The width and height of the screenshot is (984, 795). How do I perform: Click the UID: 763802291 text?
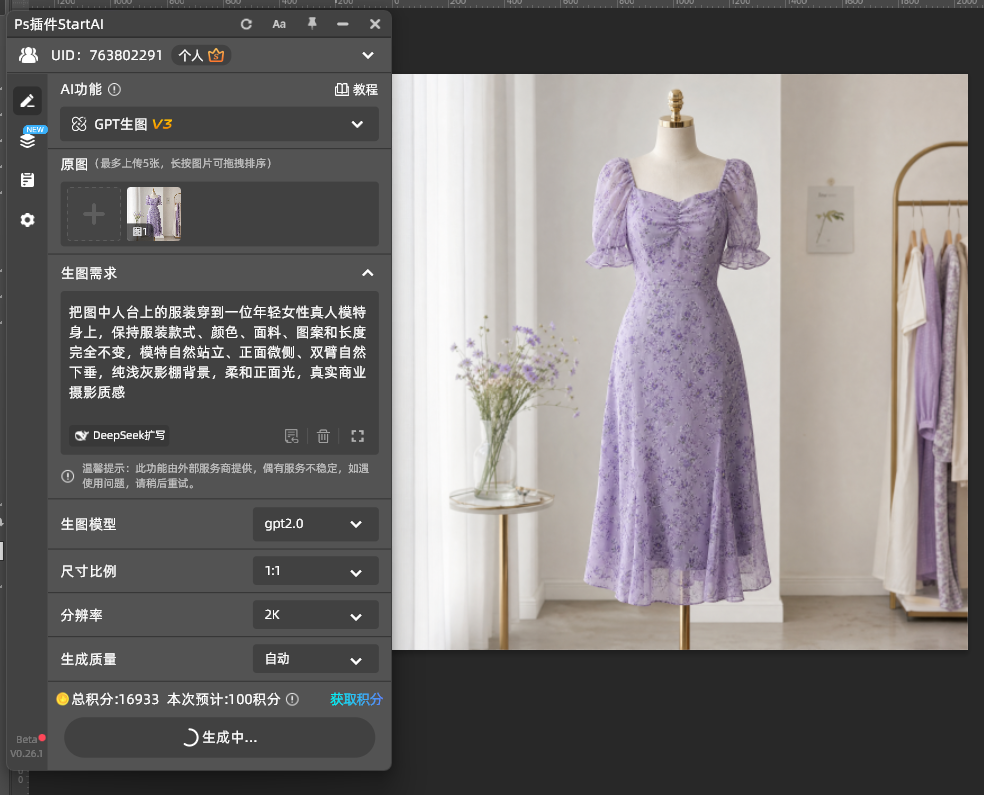coord(107,55)
